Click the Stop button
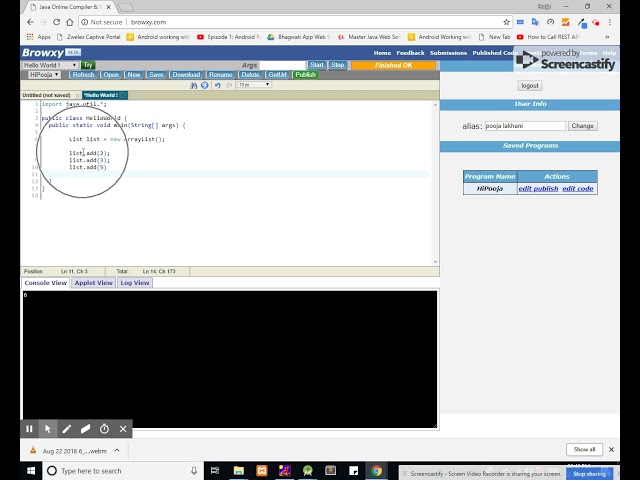This screenshot has height=480, width=640. pyautogui.click(x=338, y=65)
